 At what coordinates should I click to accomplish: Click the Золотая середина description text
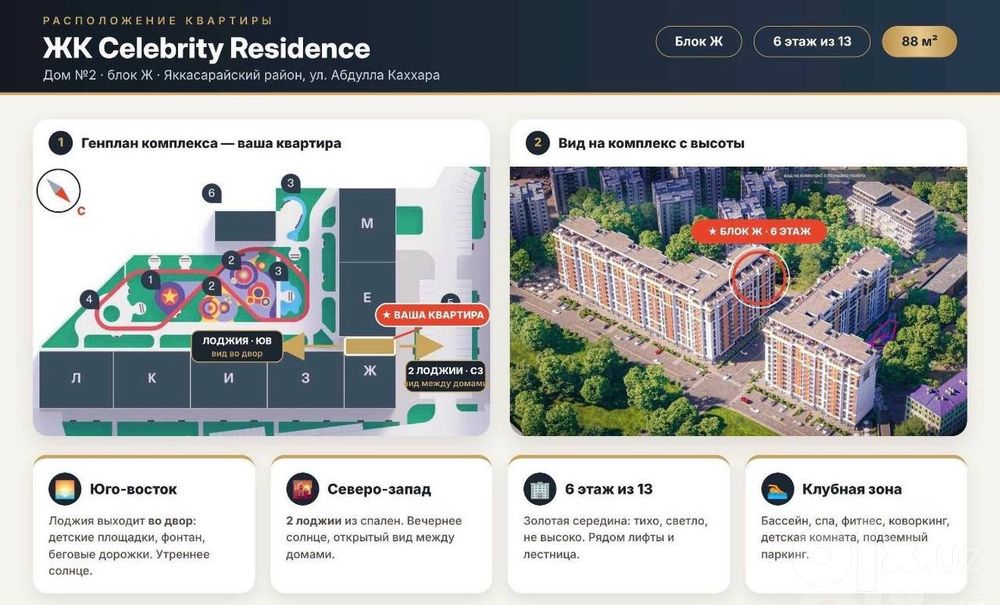coord(615,537)
